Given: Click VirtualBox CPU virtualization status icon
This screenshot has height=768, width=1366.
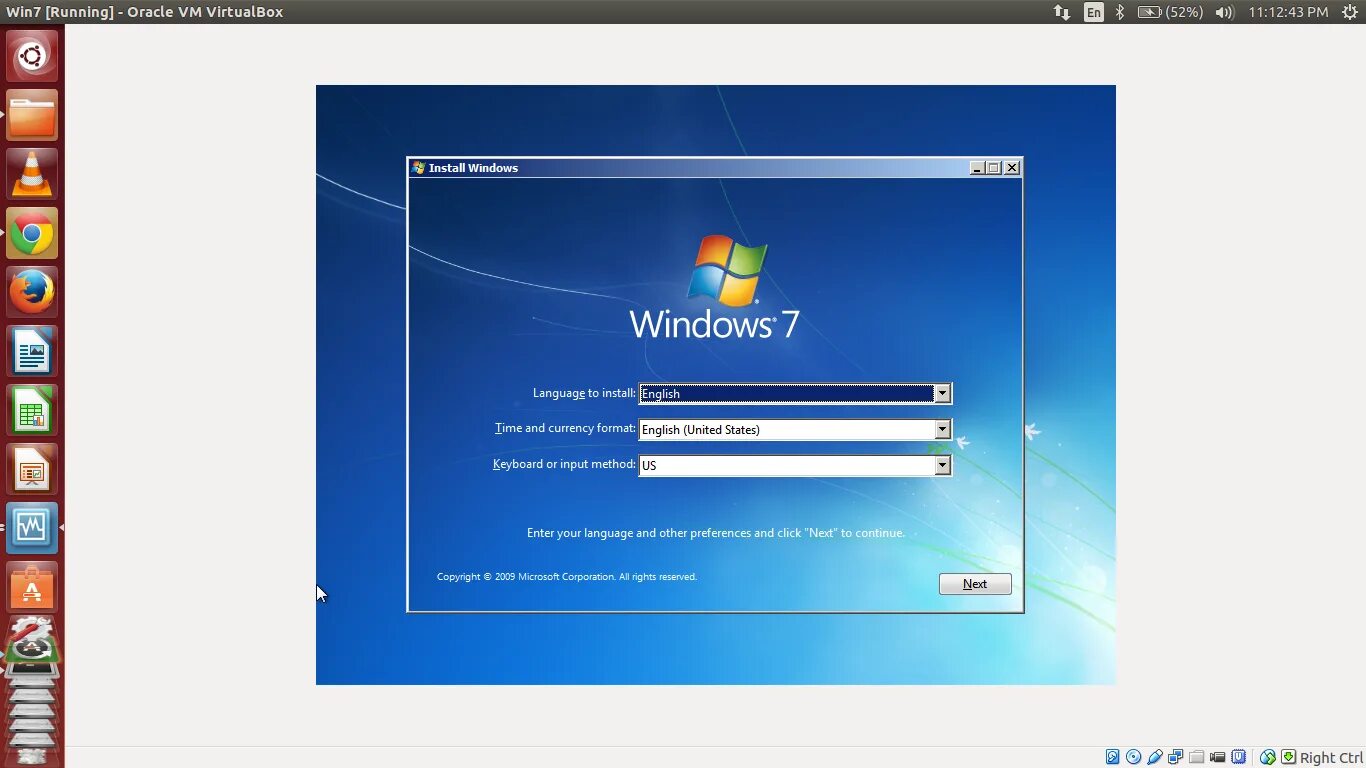Looking at the screenshot, I should click(x=1238, y=757).
